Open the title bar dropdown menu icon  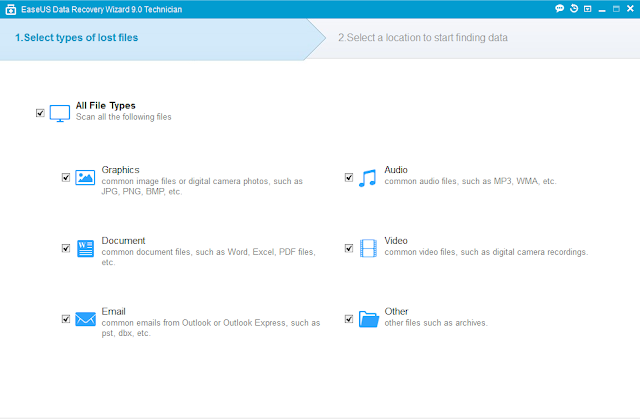point(588,9)
